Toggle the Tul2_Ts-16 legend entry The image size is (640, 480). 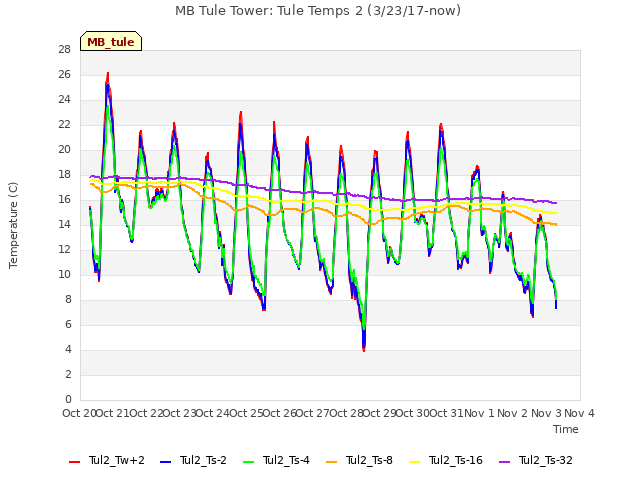446,460
